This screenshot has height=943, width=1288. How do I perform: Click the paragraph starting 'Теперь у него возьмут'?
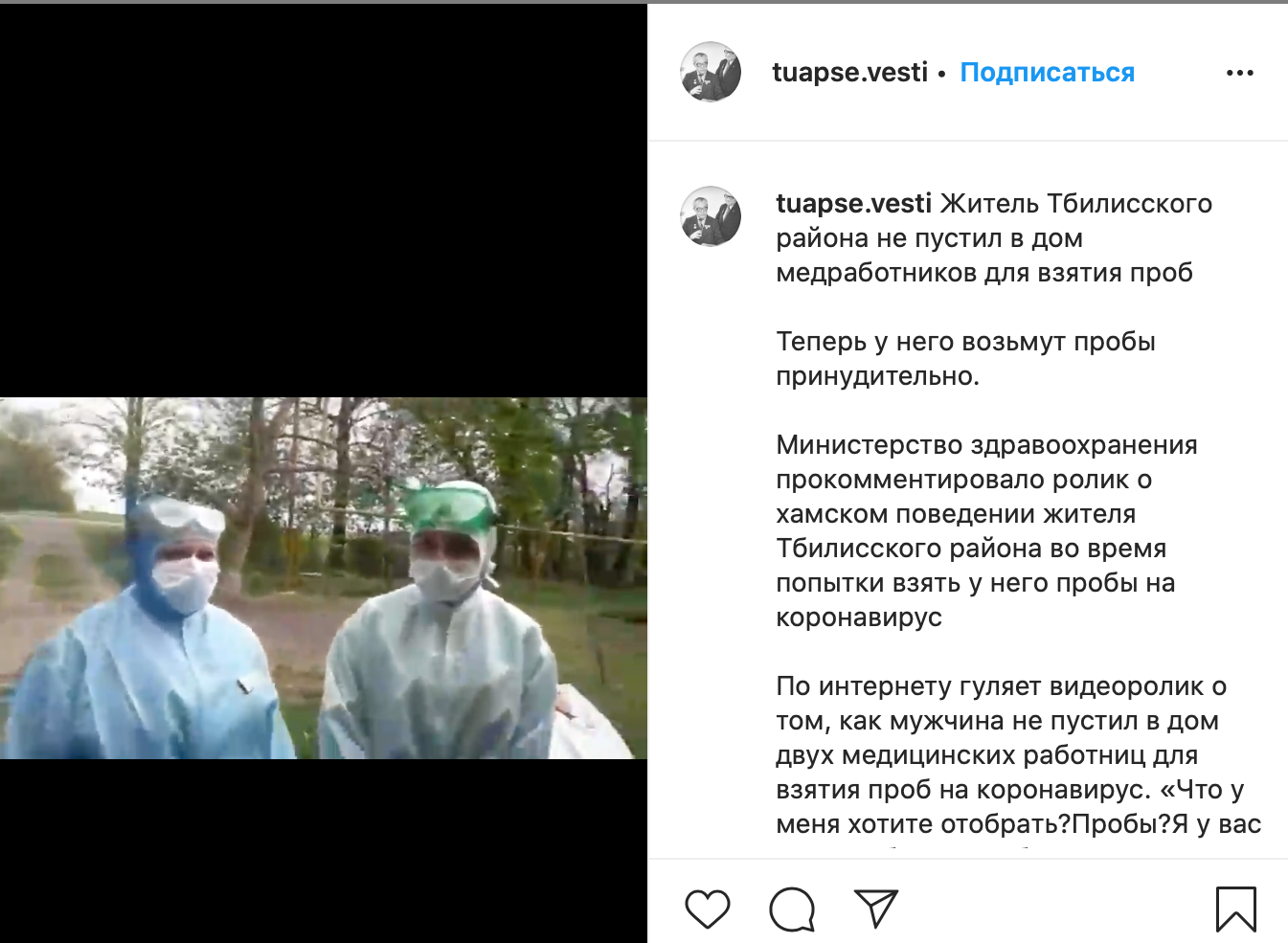(965, 359)
